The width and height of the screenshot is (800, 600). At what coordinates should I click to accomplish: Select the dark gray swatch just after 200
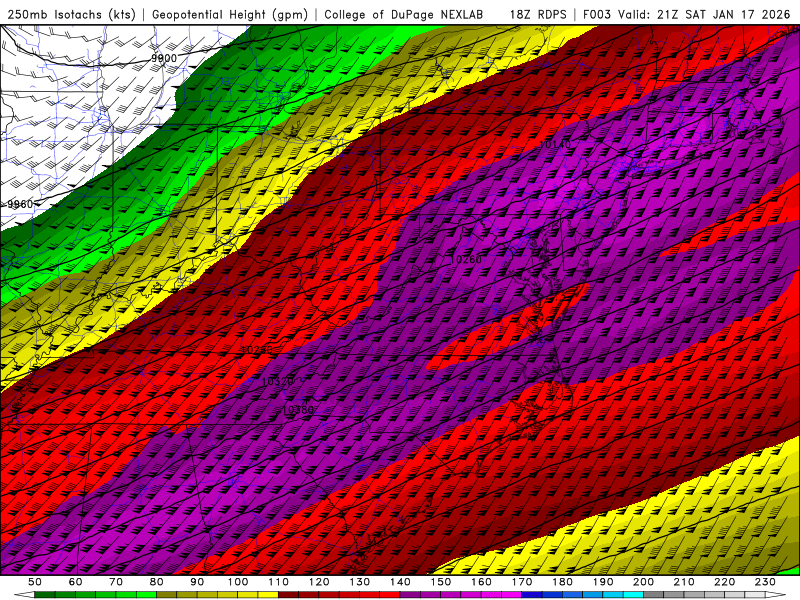(654, 595)
